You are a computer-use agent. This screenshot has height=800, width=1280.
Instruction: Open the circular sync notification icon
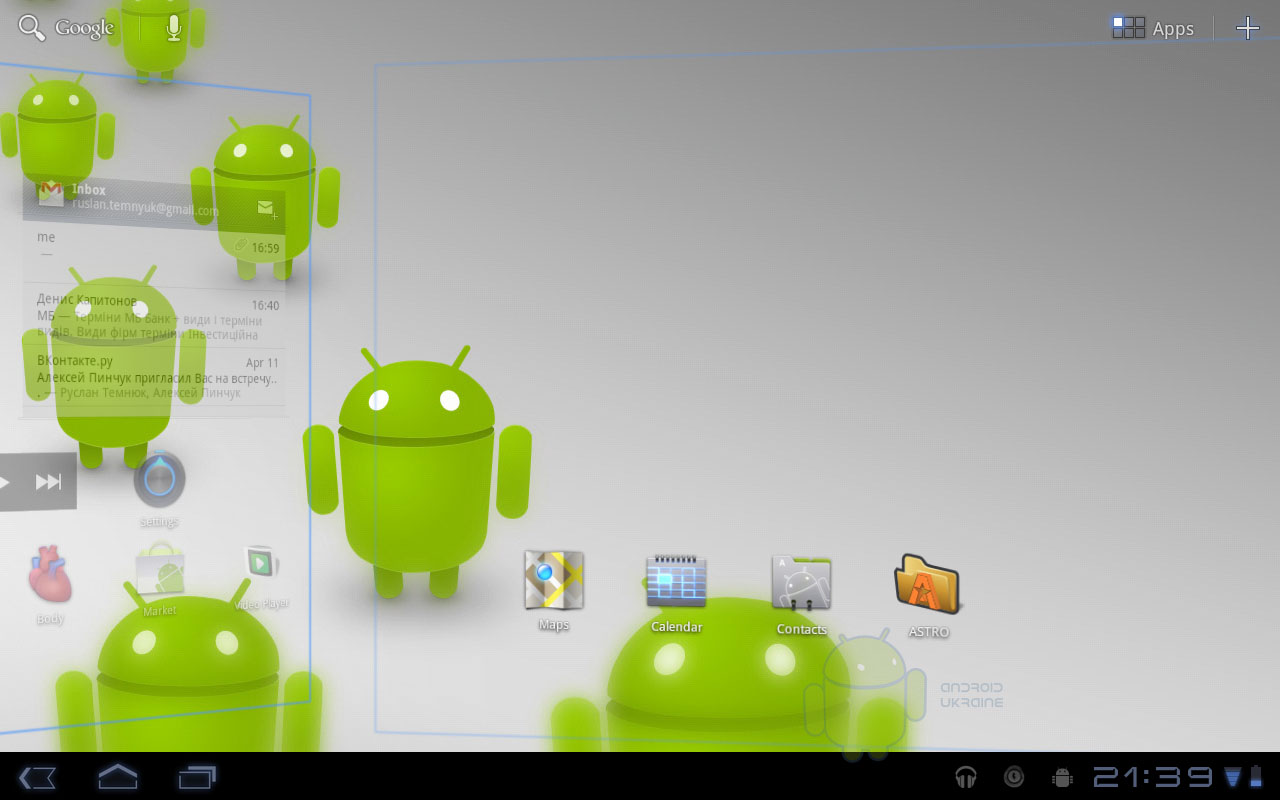click(1014, 777)
